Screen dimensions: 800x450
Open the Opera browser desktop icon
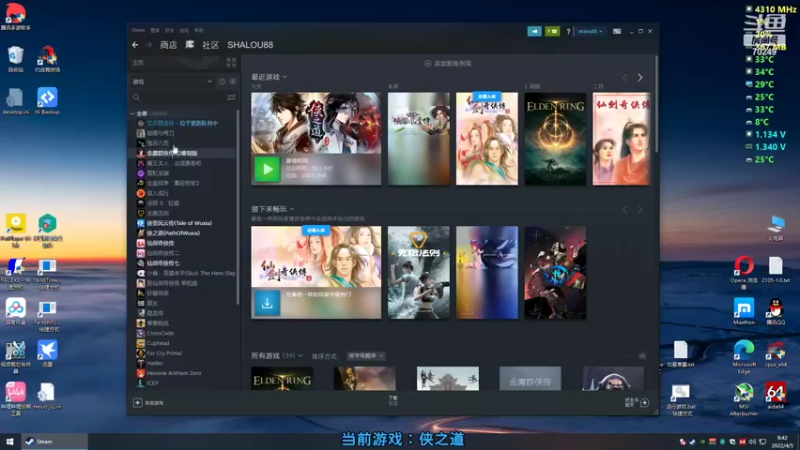click(744, 272)
